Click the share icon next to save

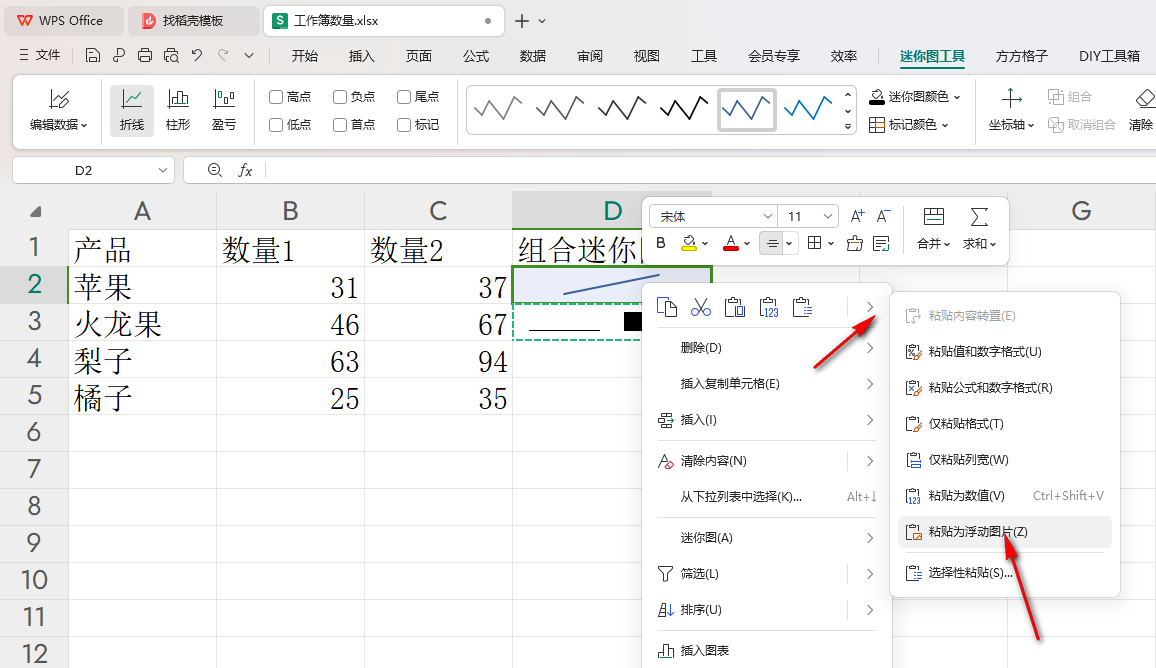click(x=119, y=55)
